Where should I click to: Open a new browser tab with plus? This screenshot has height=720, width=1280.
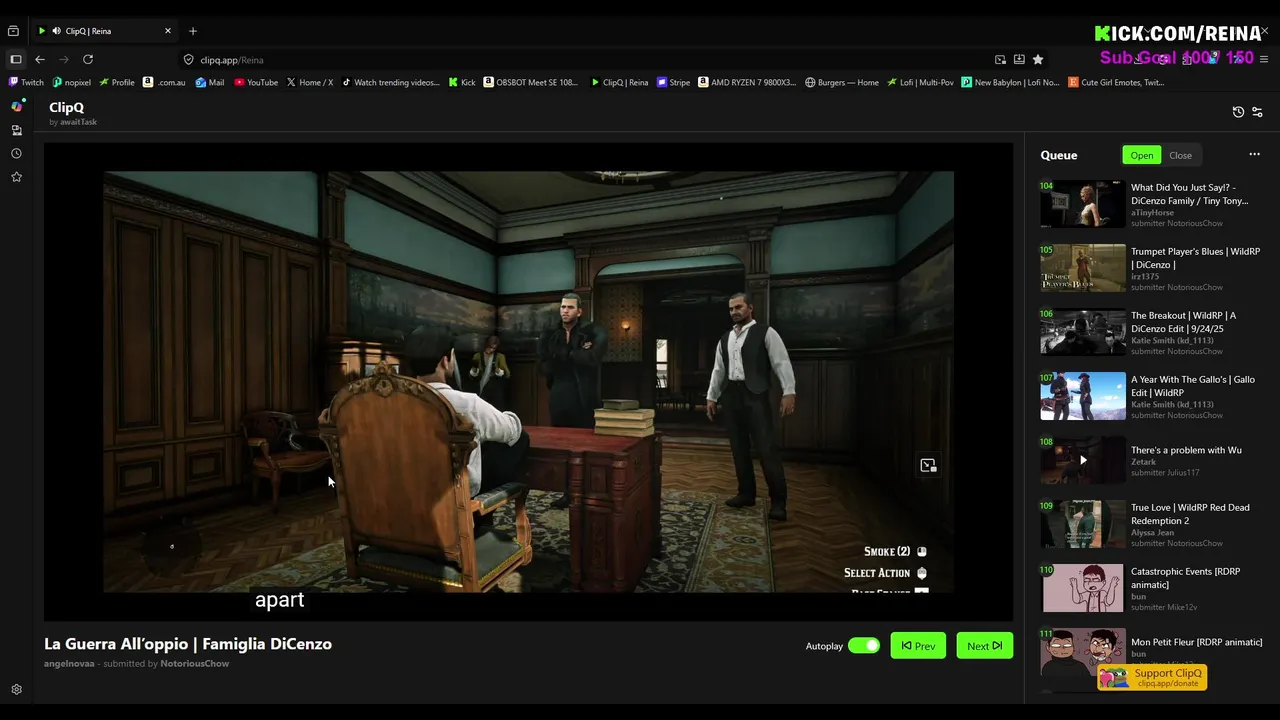tap(193, 31)
